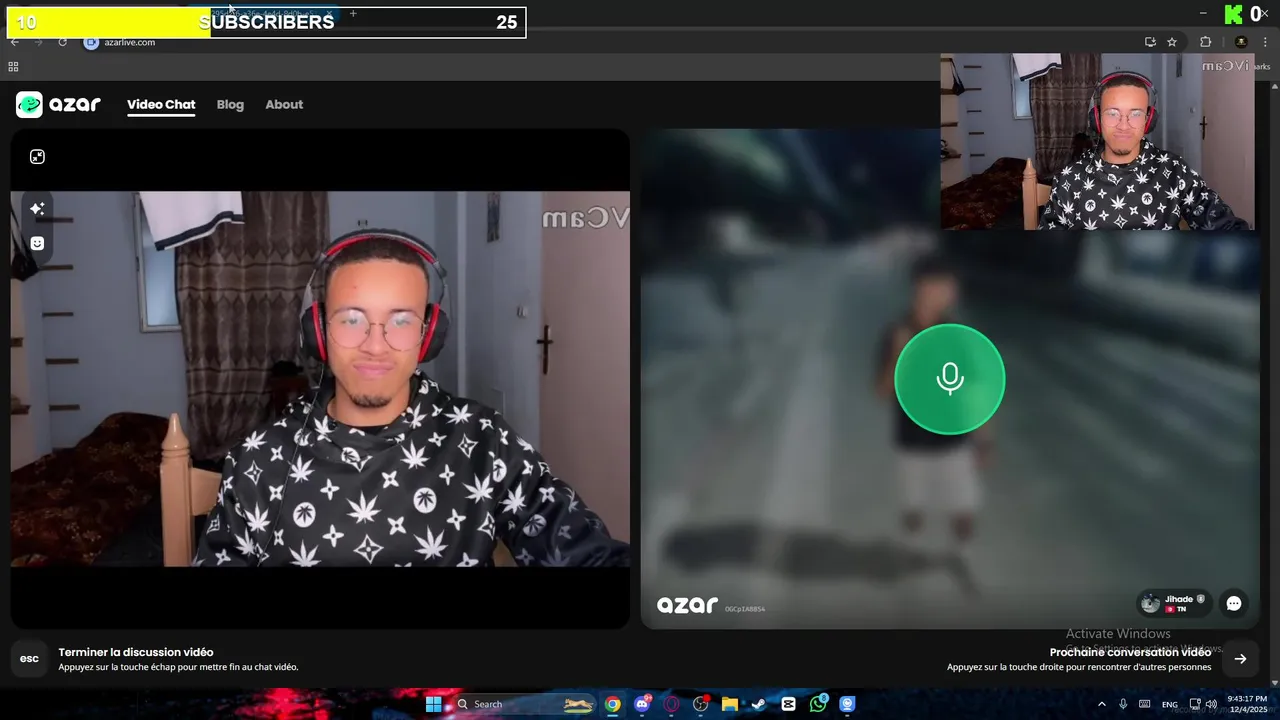Viewport: 1280px width, 720px height.
Task: Show hidden system tray icons
Action: 1102,704
